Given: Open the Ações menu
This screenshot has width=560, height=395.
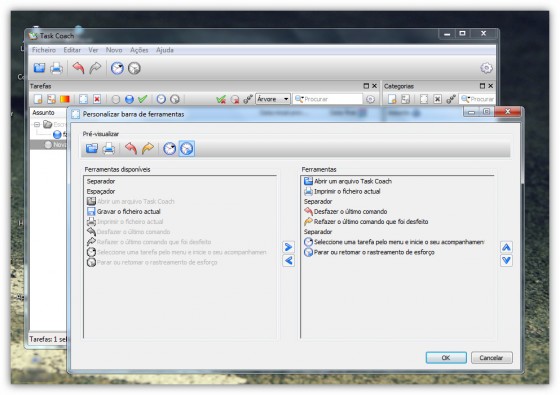Looking at the screenshot, I should [139, 50].
